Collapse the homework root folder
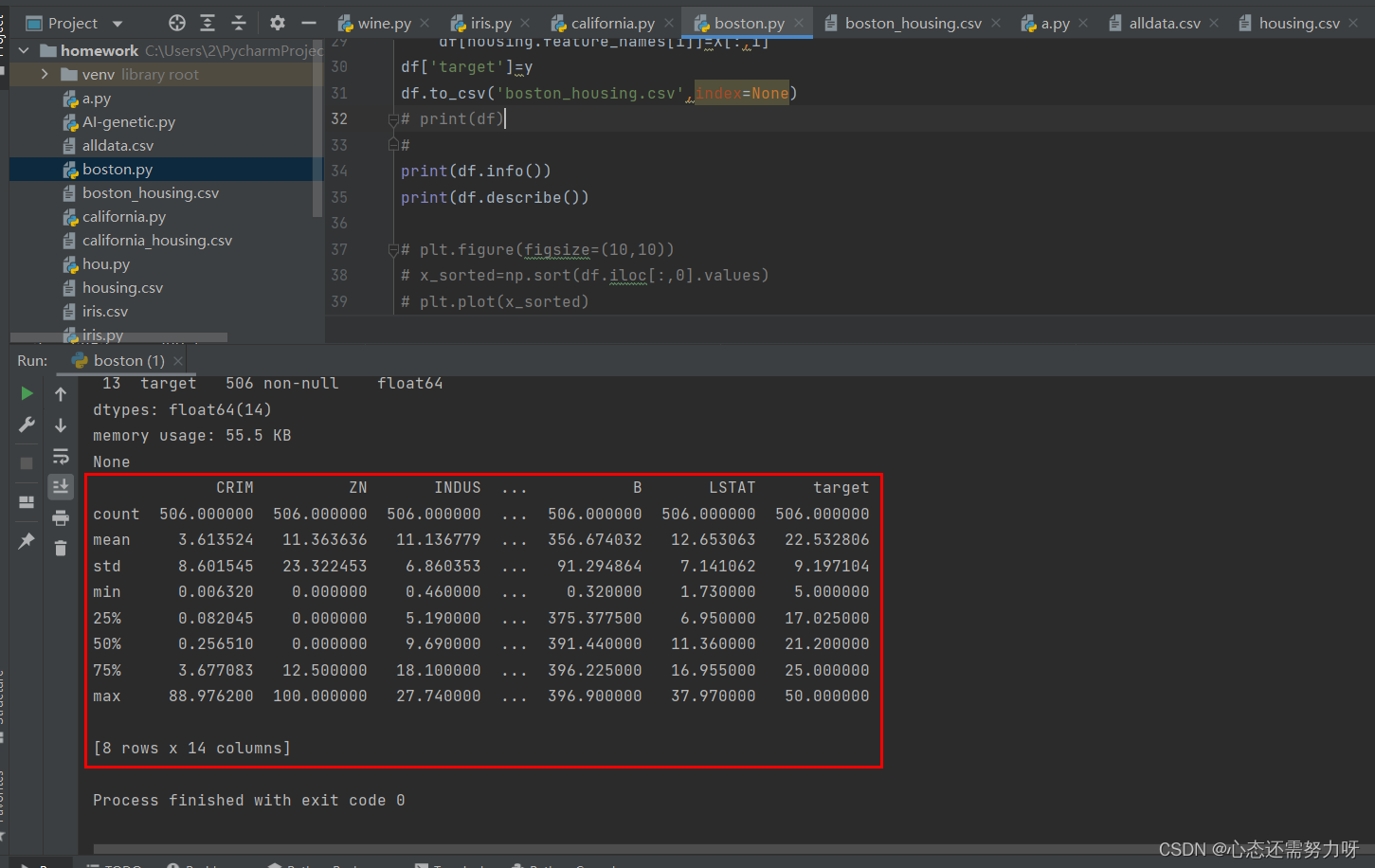 coord(24,50)
